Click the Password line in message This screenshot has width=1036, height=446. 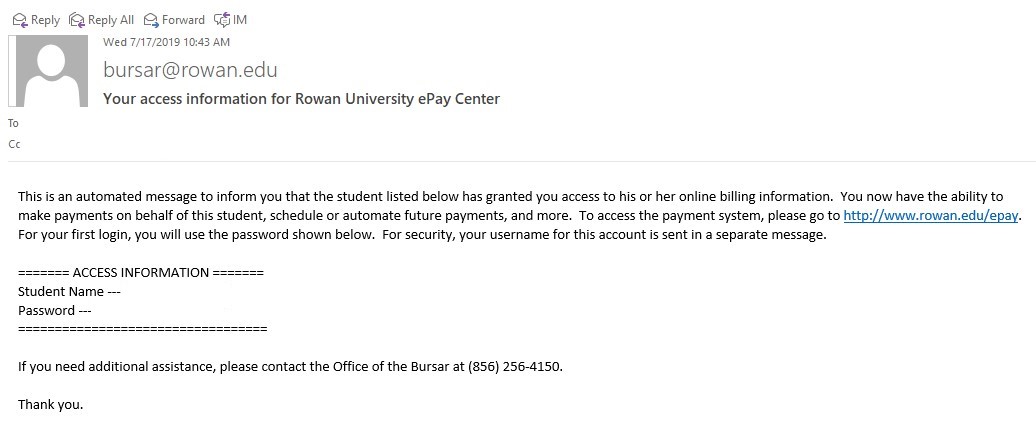pos(54,311)
